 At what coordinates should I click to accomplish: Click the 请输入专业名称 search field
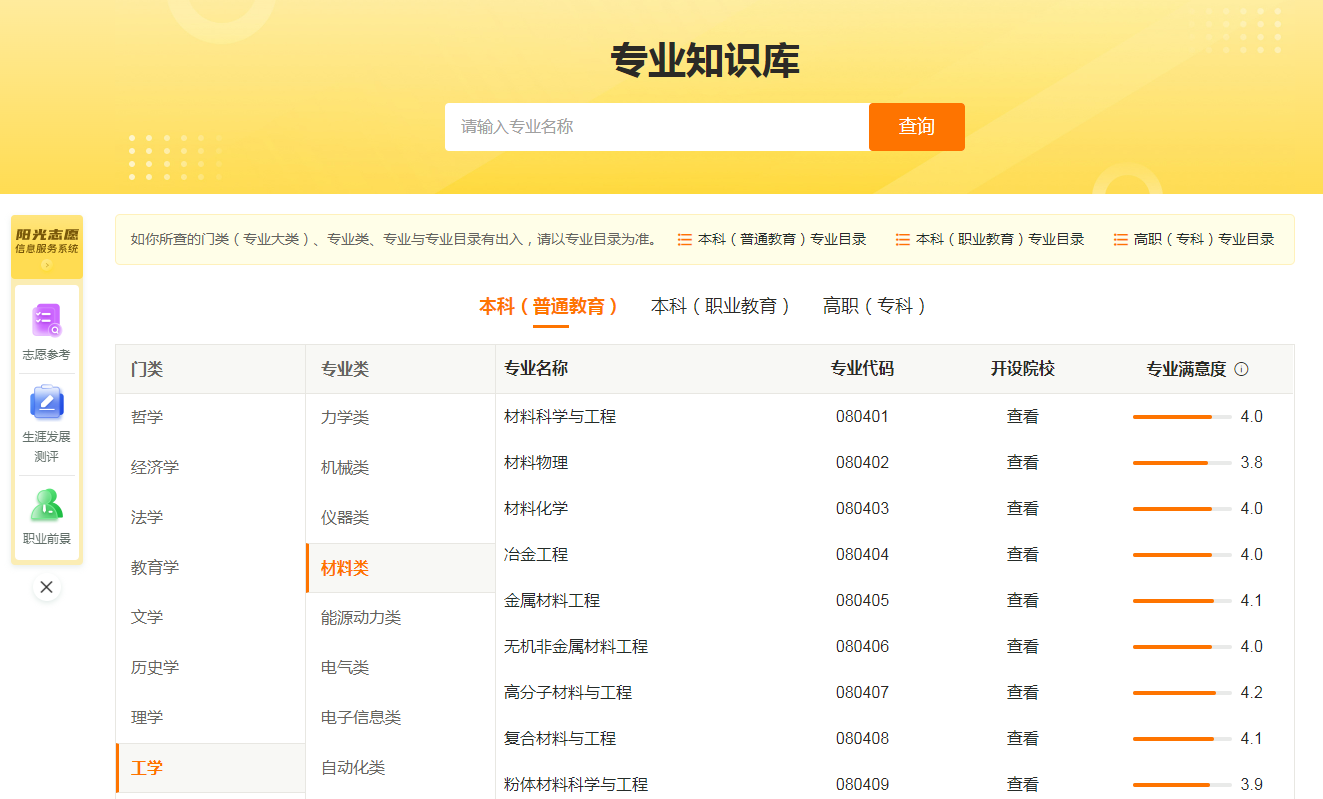(x=657, y=127)
